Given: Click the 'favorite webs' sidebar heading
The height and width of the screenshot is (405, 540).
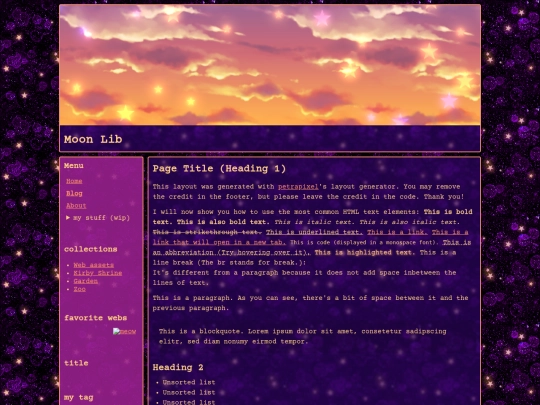Looking at the screenshot, I should (95, 318).
